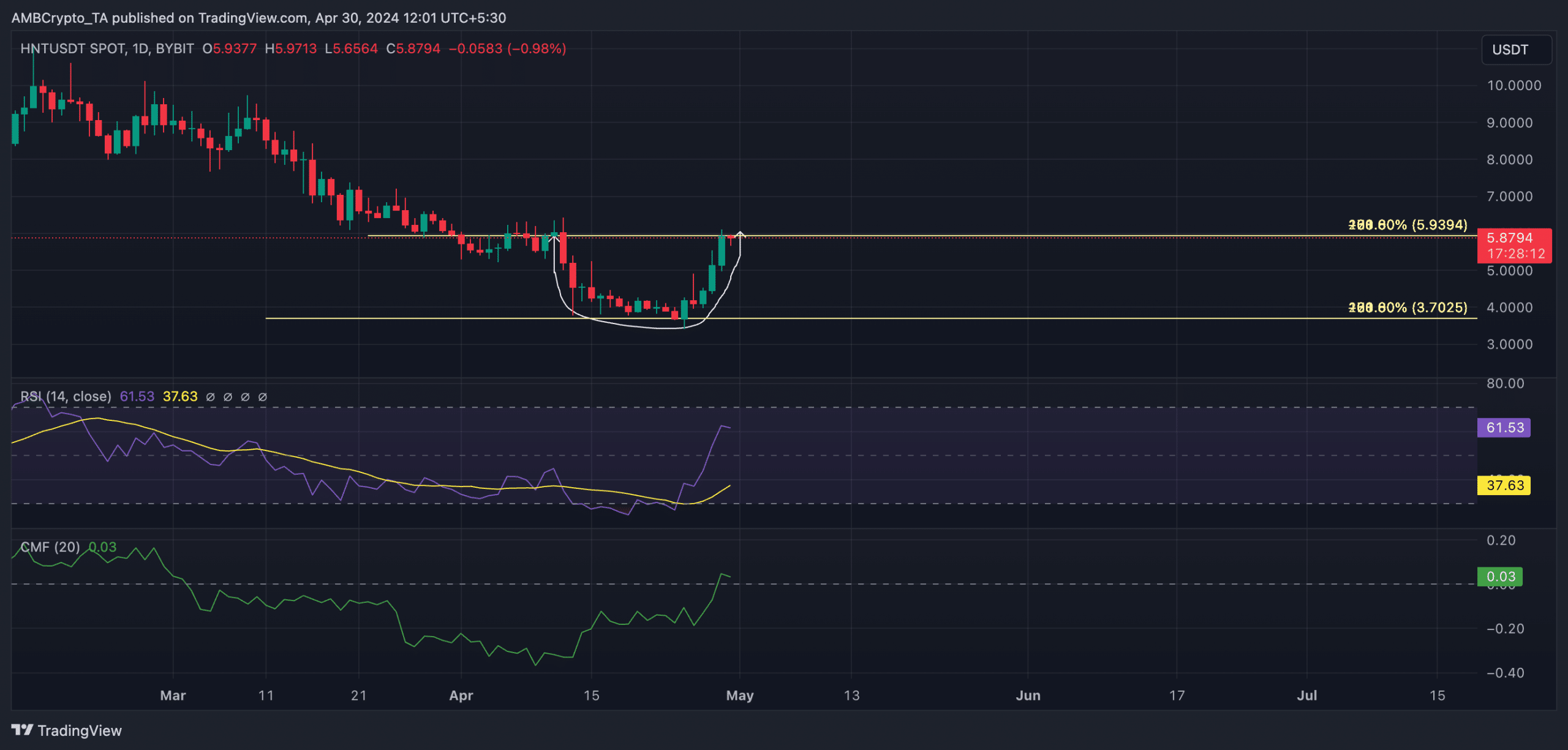Click the CMF value tag 0.03
The height and width of the screenshot is (750, 1568).
(x=1501, y=577)
